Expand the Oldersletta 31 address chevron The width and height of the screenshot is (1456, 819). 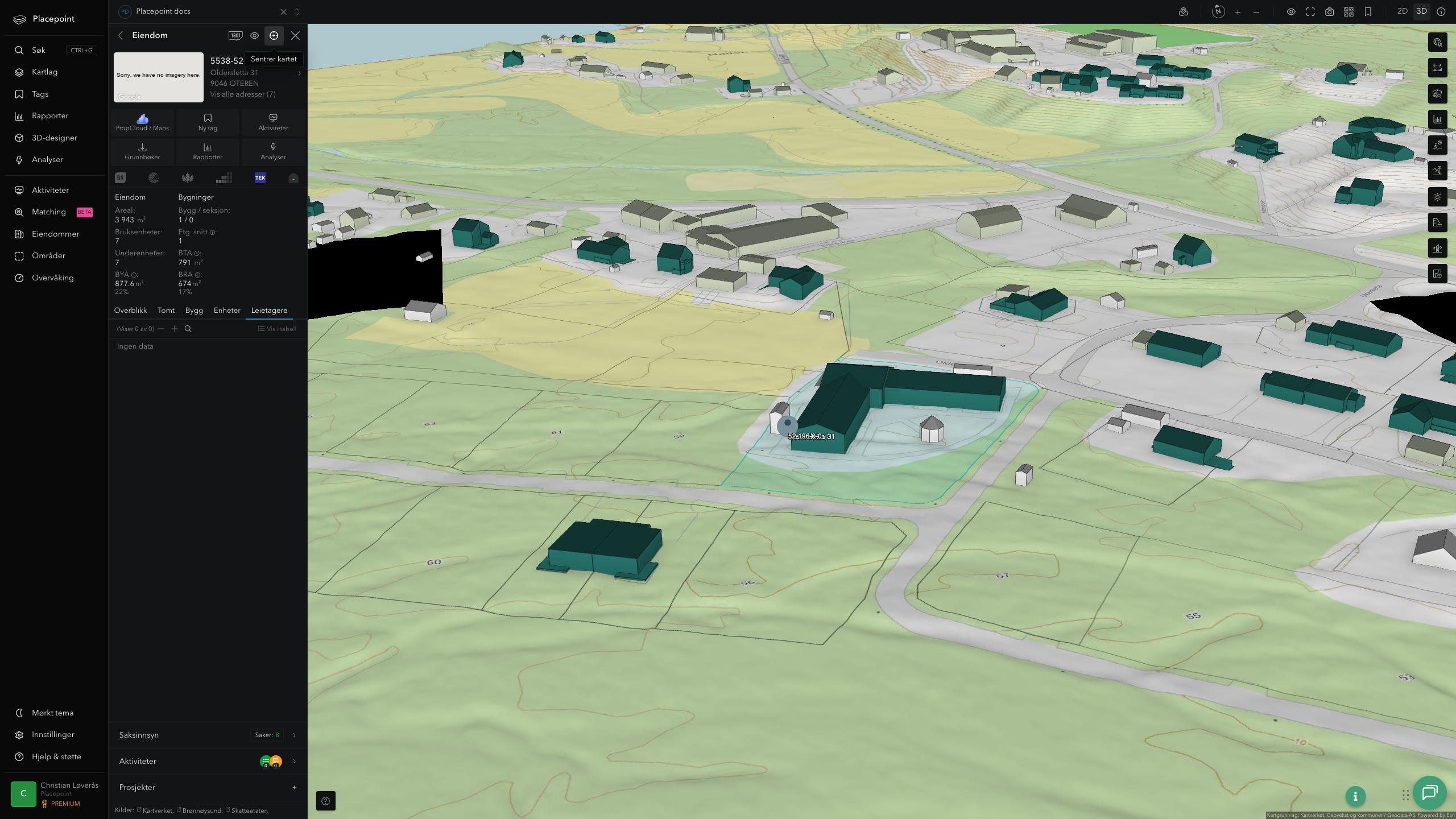299,73
